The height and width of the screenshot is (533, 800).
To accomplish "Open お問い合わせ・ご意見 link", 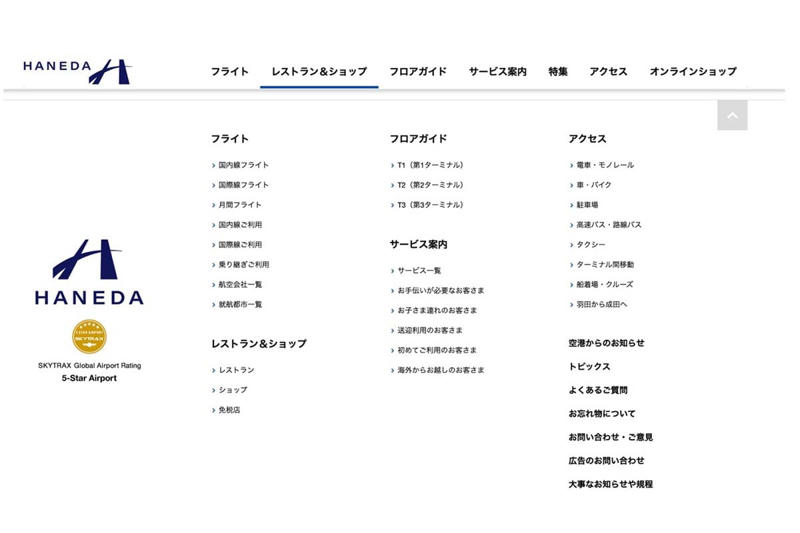I will point(611,437).
